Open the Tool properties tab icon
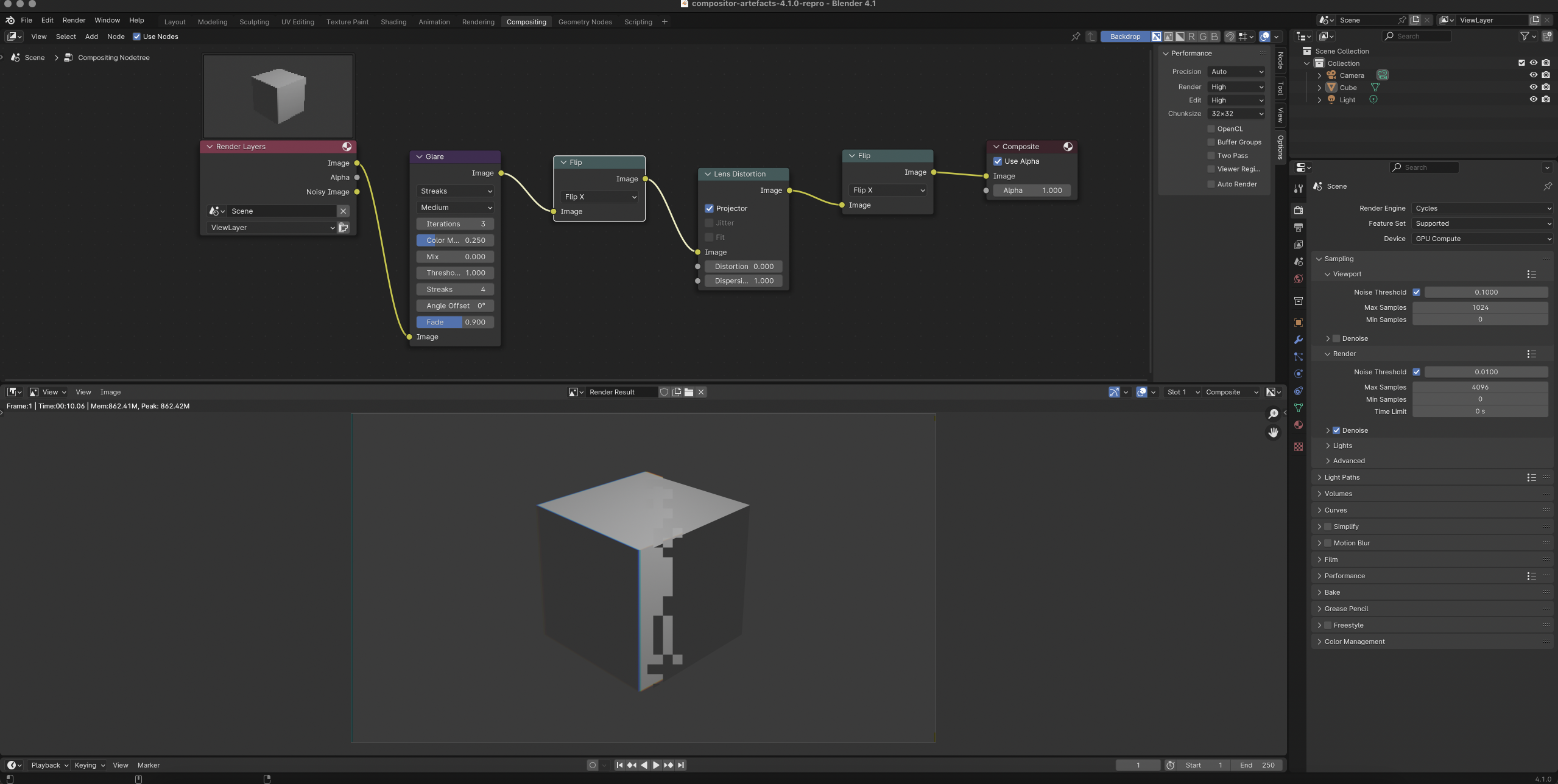This screenshot has width=1558, height=784. (1299, 188)
